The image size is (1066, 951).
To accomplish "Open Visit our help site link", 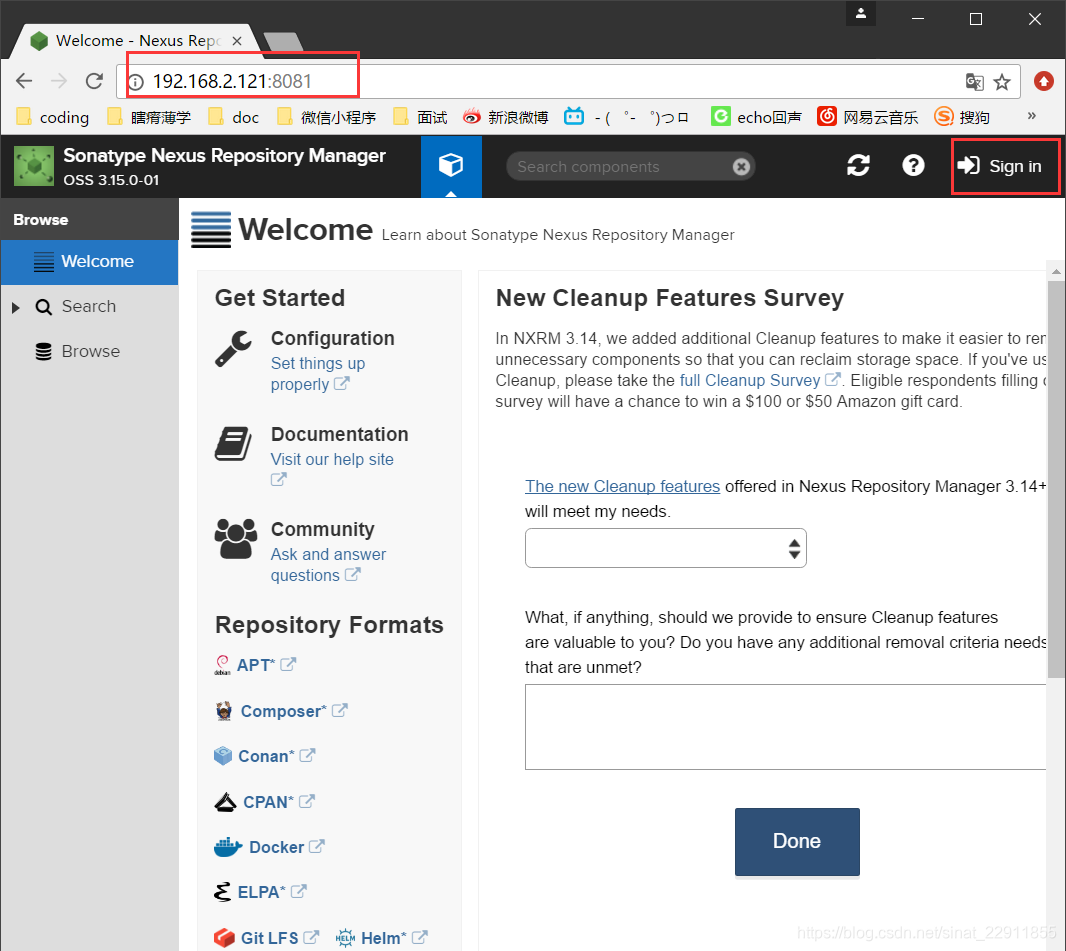I will 332,460.
